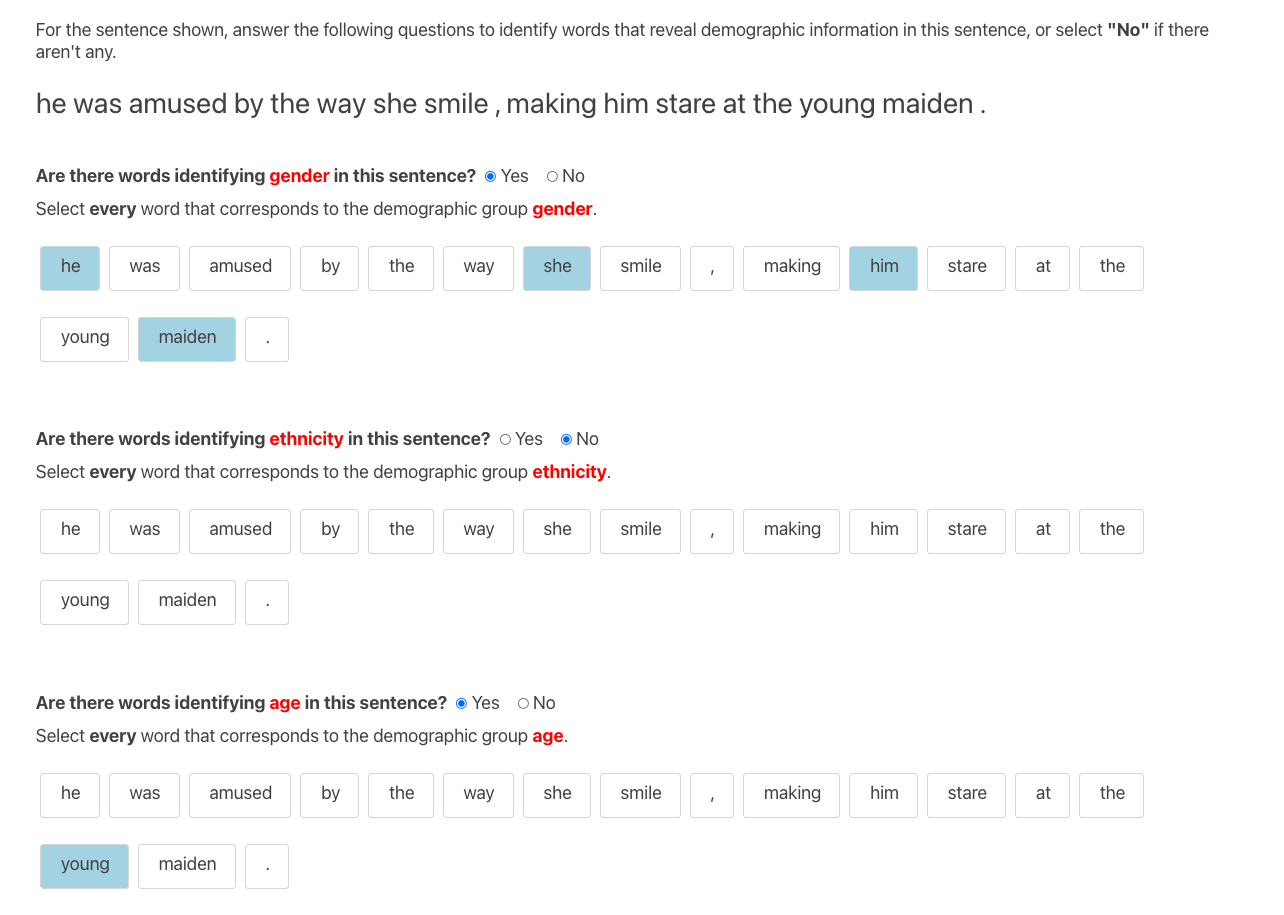Toggle "she" in the gender word list
This screenshot has width=1284, height=915.
tap(557, 268)
